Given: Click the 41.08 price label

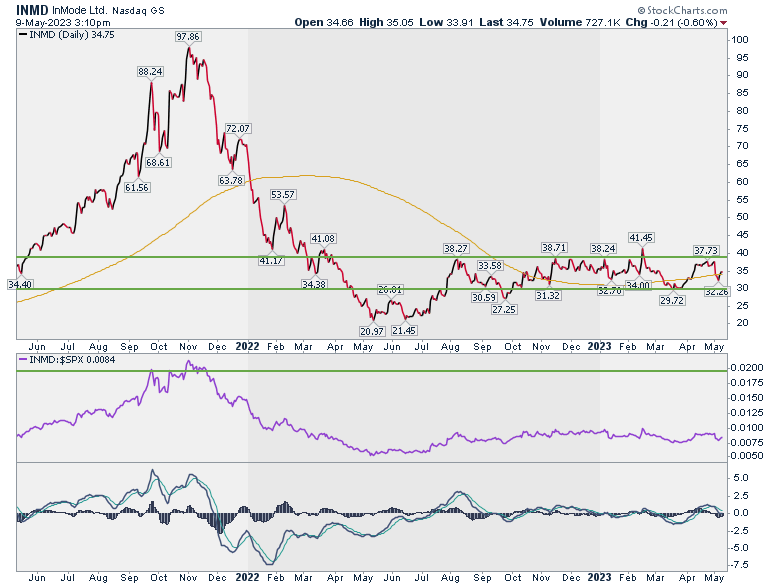Looking at the screenshot, I should pyautogui.click(x=323, y=239).
